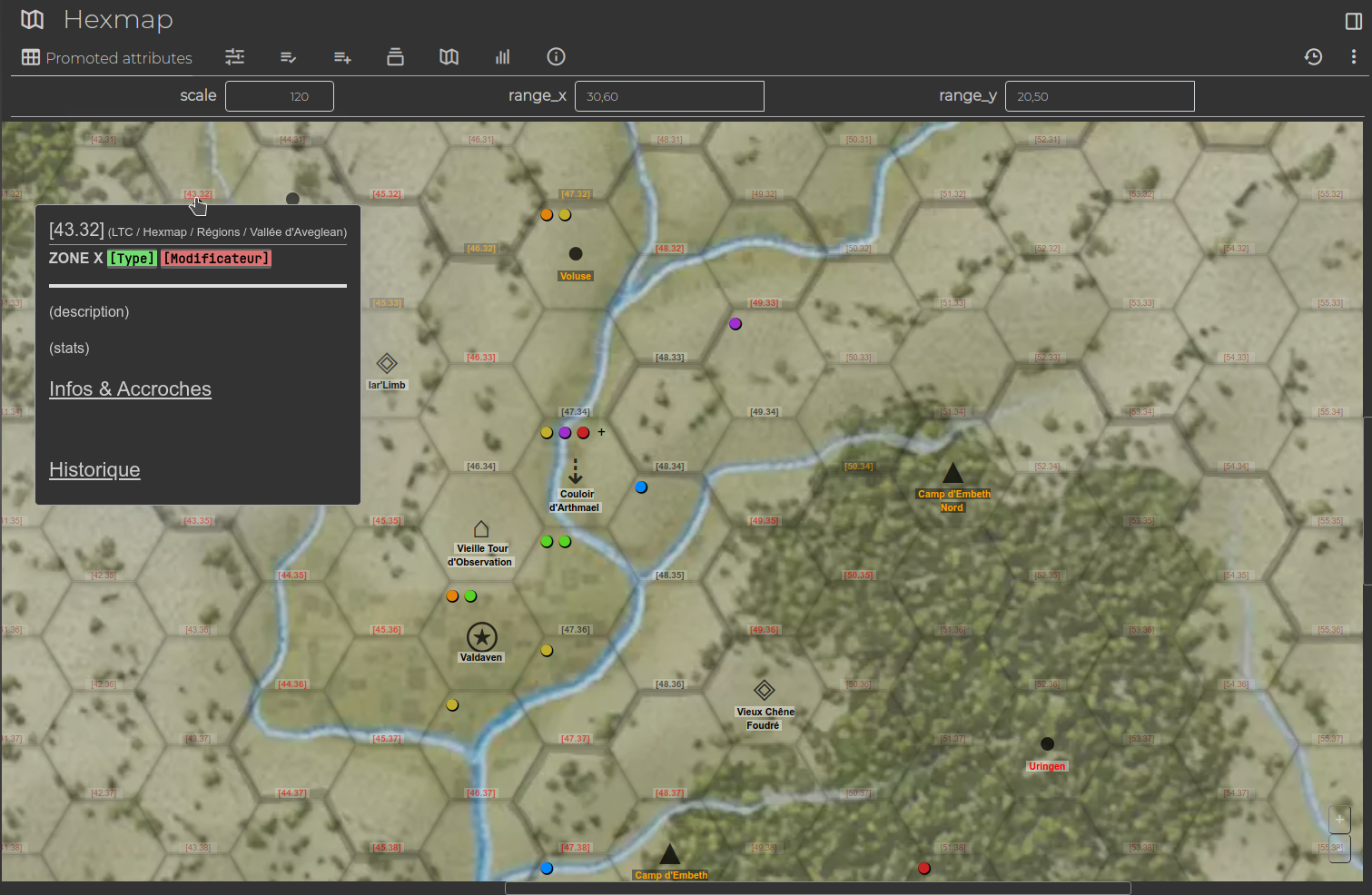Click the Uringen red label
Viewport: 1372px width, 895px height.
coord(1047,766)
